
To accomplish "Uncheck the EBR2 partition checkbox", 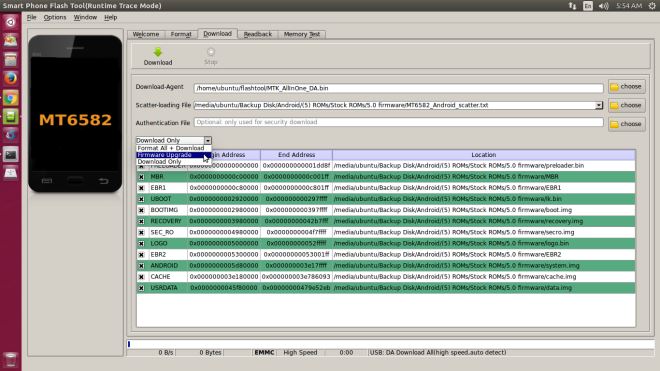I will point(141,255).
